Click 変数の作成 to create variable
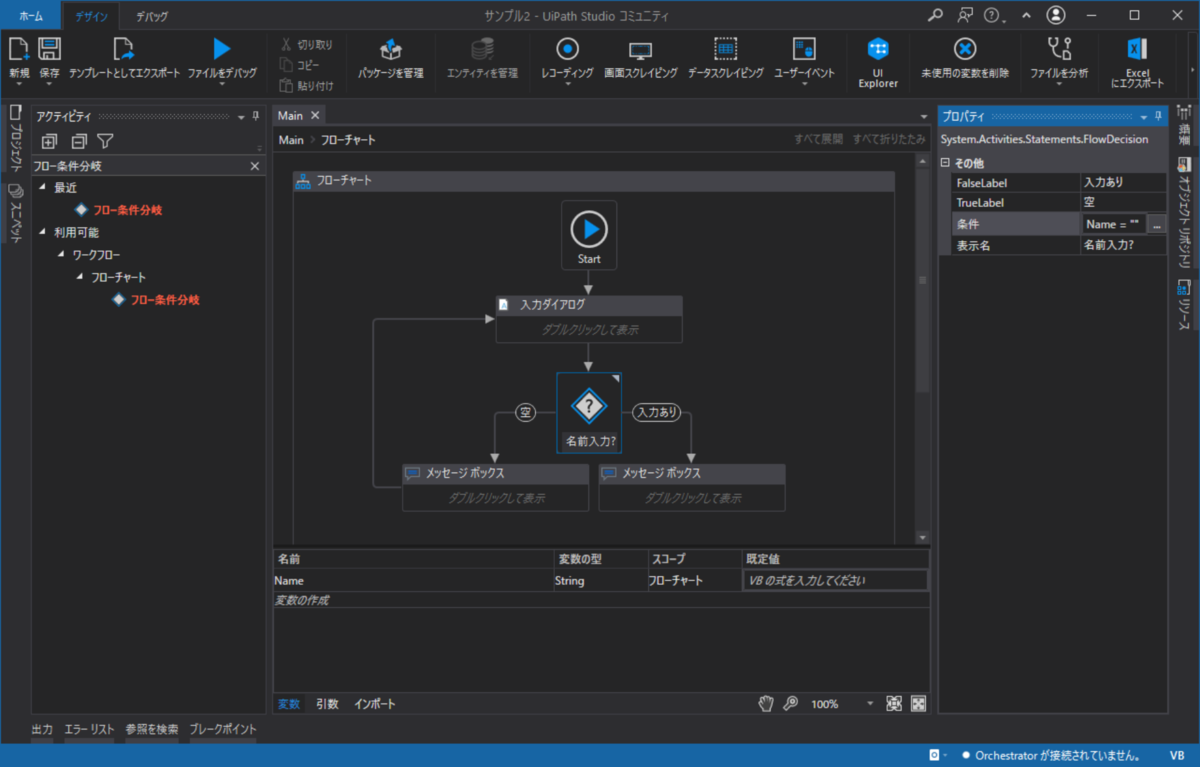 [x=302, y=601]
